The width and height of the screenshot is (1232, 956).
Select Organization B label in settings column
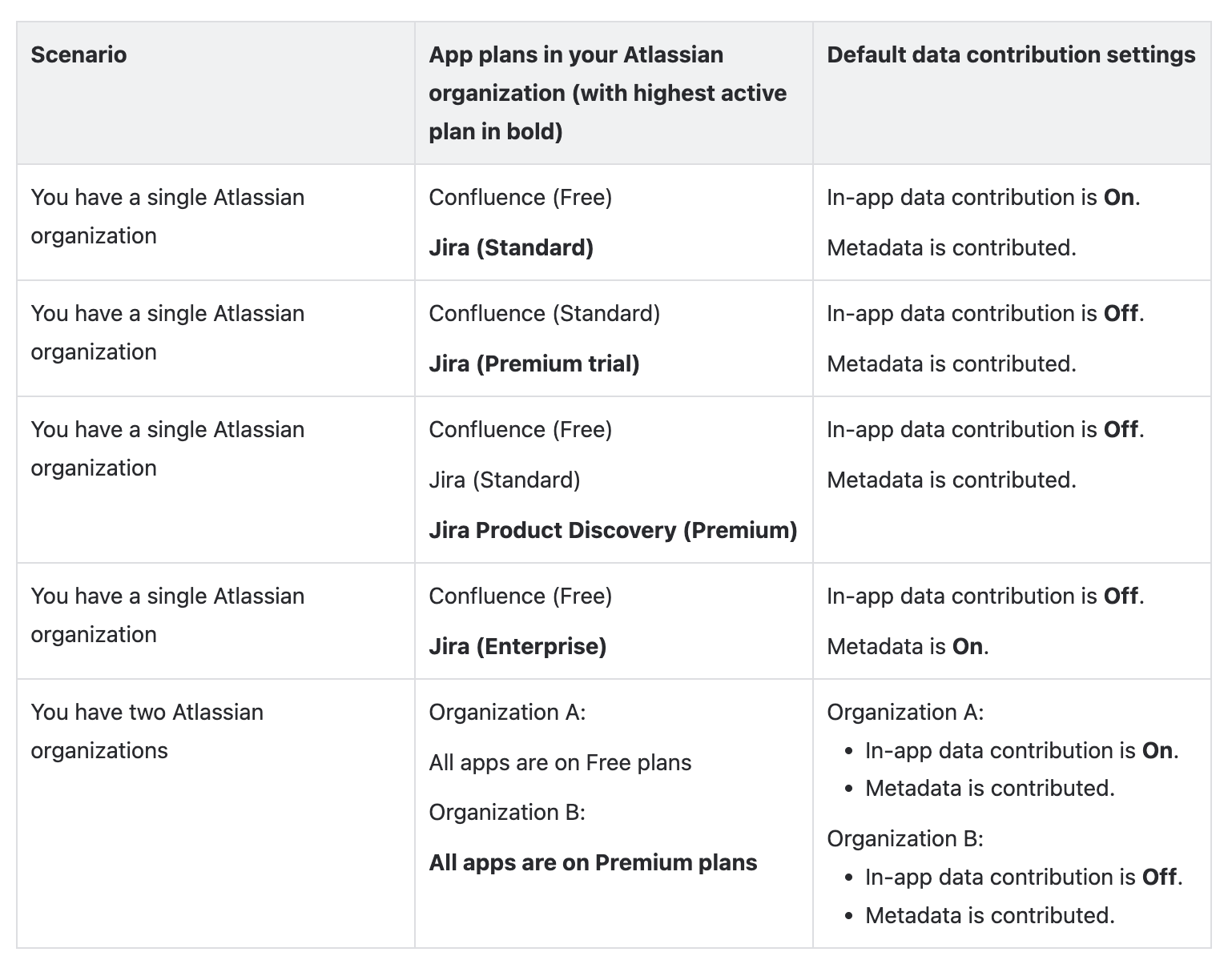(x=905, y=838)
